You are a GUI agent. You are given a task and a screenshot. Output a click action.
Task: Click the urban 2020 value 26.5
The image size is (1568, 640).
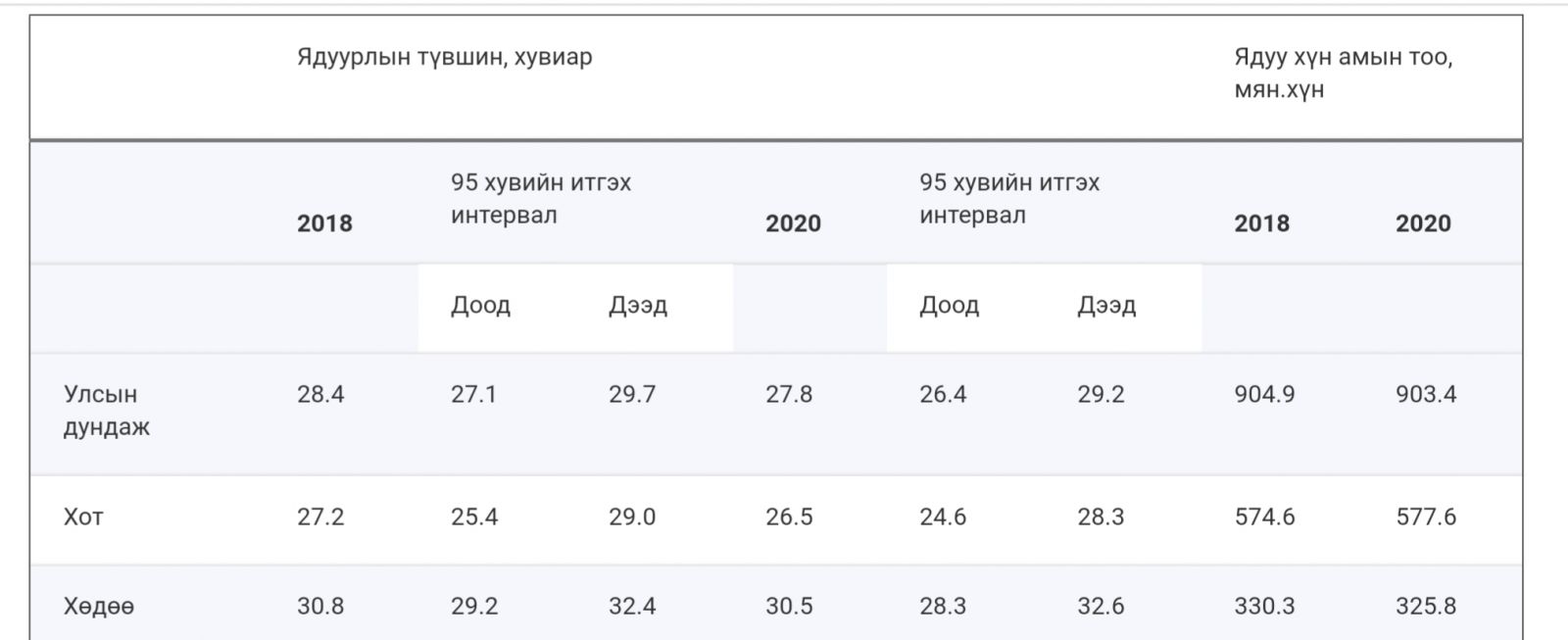point(789,517)
